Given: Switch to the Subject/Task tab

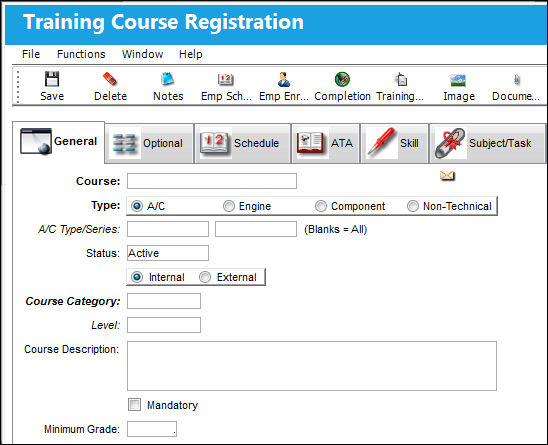Looking at the screenshot, I should 487,143.
